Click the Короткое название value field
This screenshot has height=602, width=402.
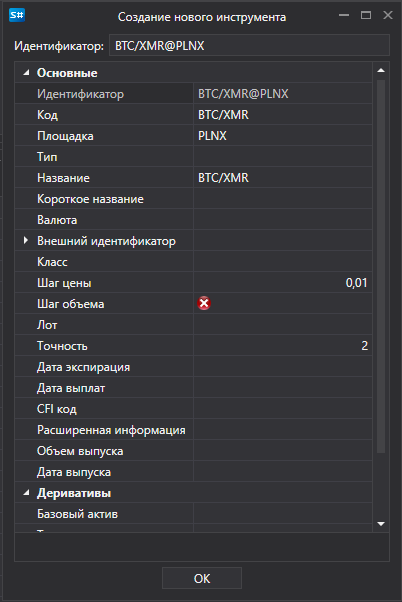coord(283,198)
